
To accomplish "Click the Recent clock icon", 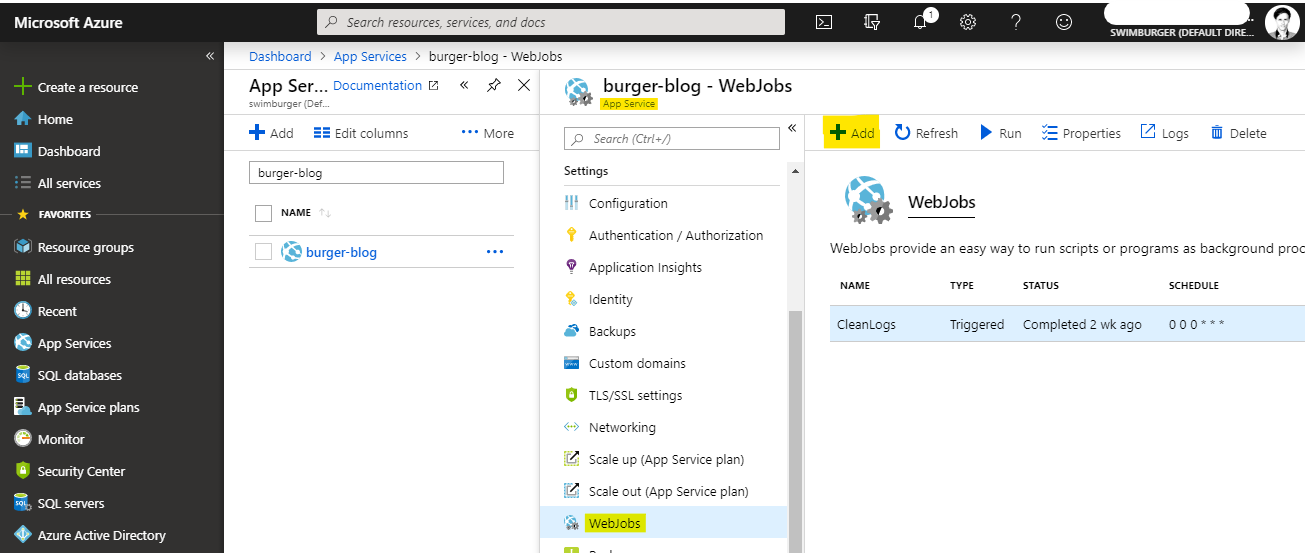I will [x=23, y=311].
